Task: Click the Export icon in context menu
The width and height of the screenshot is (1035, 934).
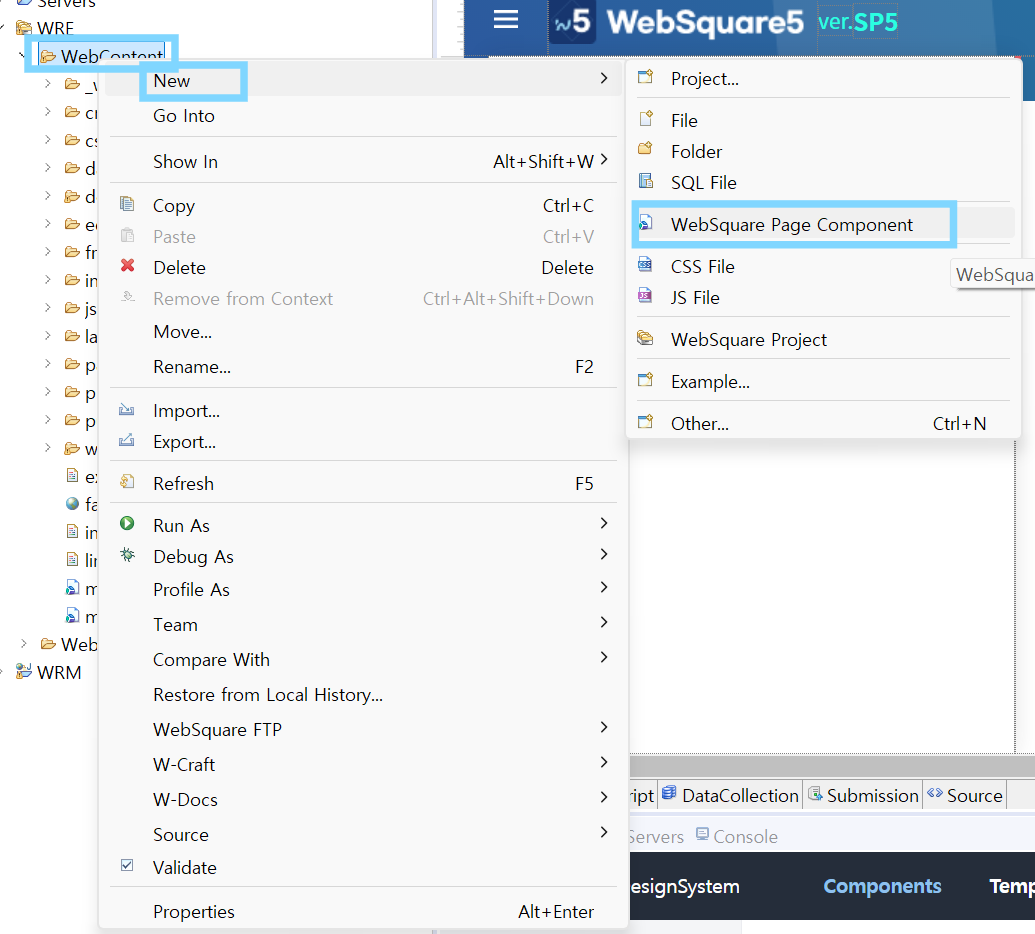Action: [127, 440]
